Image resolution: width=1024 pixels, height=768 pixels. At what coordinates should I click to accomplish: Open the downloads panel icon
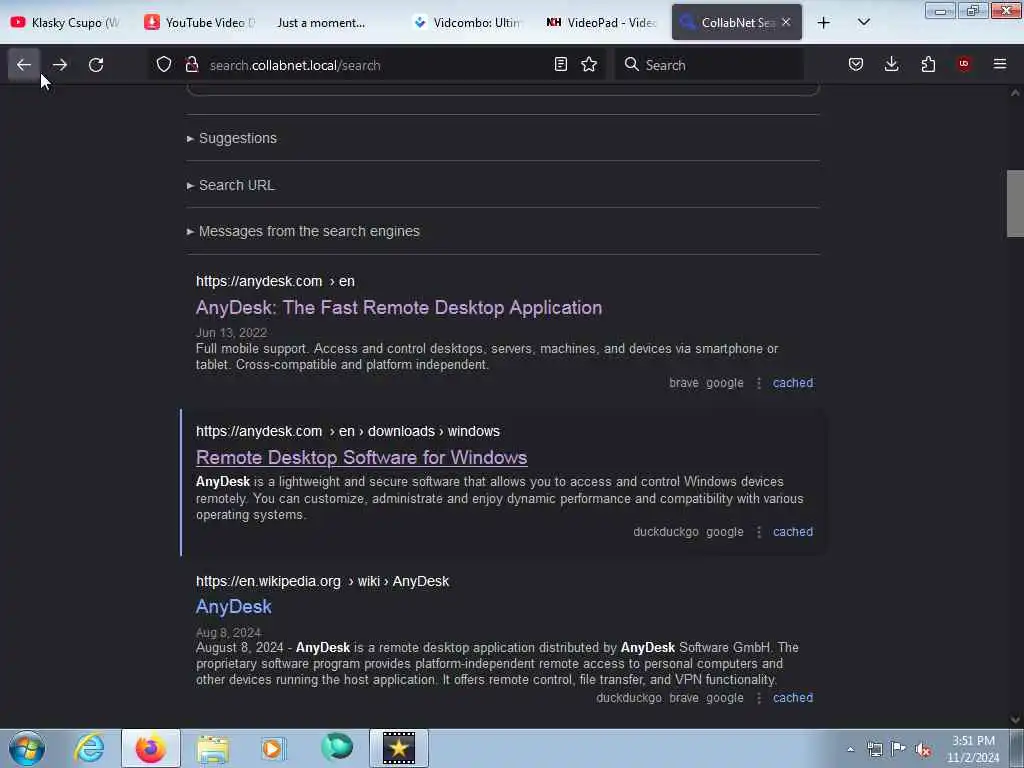click(x=891, y=65)
